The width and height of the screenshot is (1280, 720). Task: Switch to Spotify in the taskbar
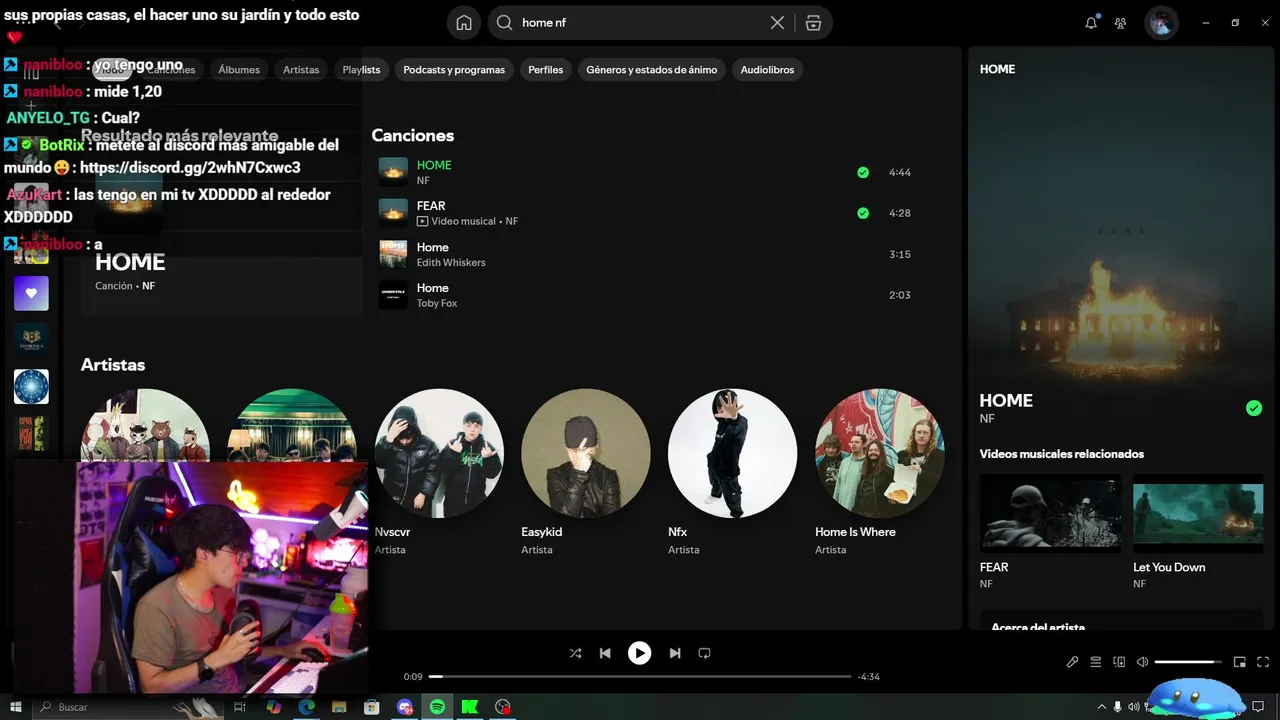(x=437, y=707)
